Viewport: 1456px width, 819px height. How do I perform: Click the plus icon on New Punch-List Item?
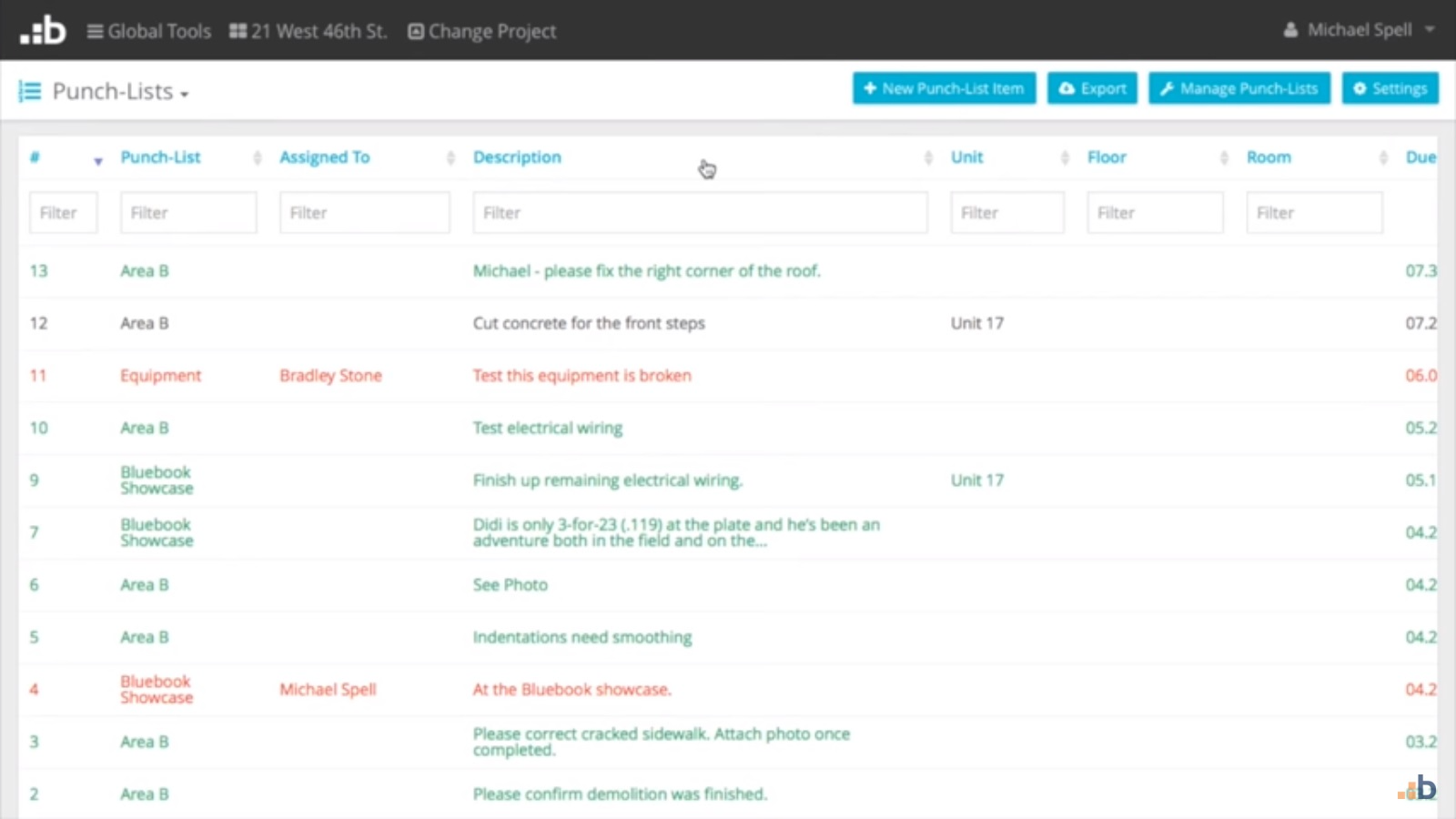pyautogui.click(x=869, y=88)
